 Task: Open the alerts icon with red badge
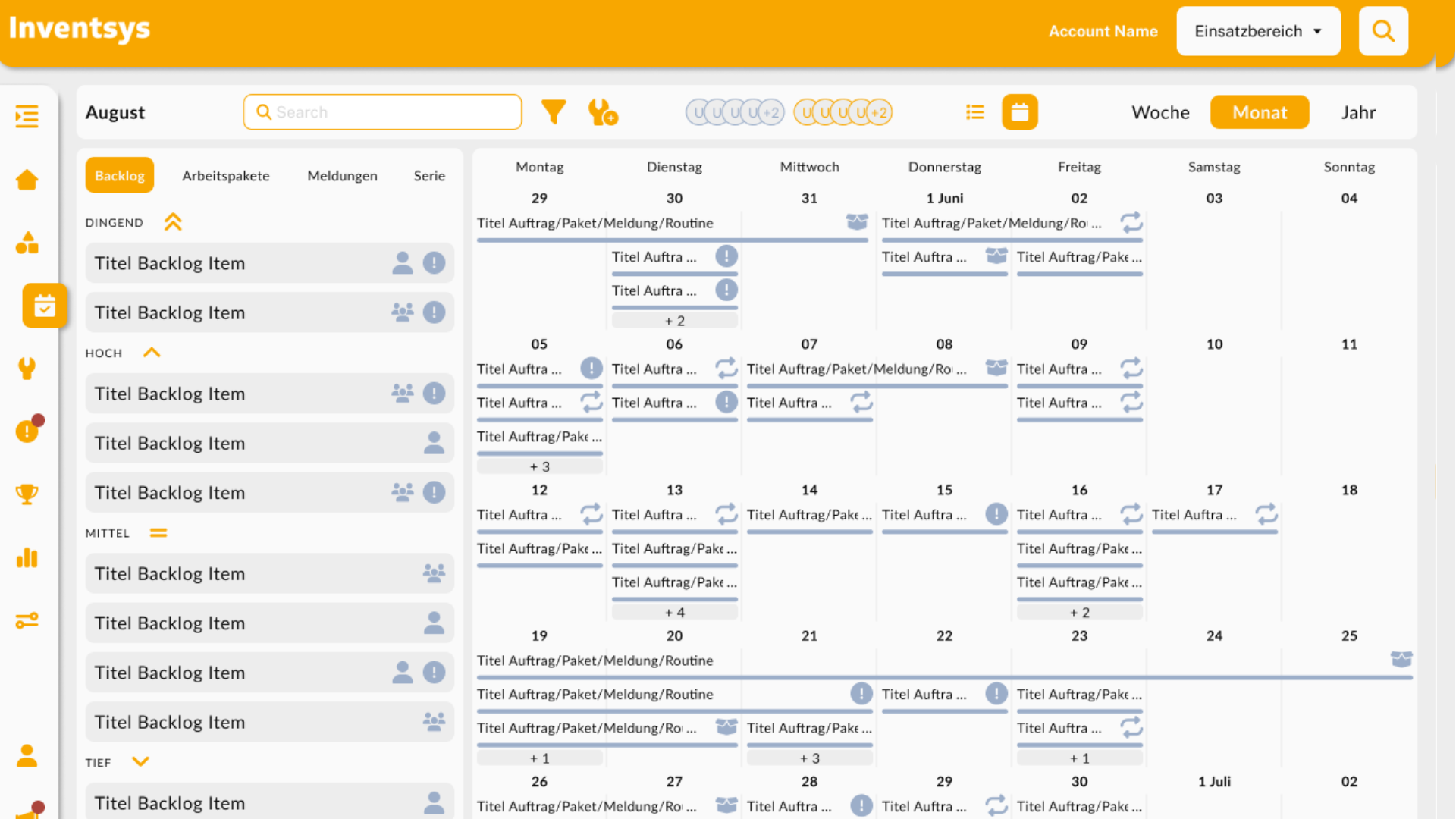(x=27, y=430)
